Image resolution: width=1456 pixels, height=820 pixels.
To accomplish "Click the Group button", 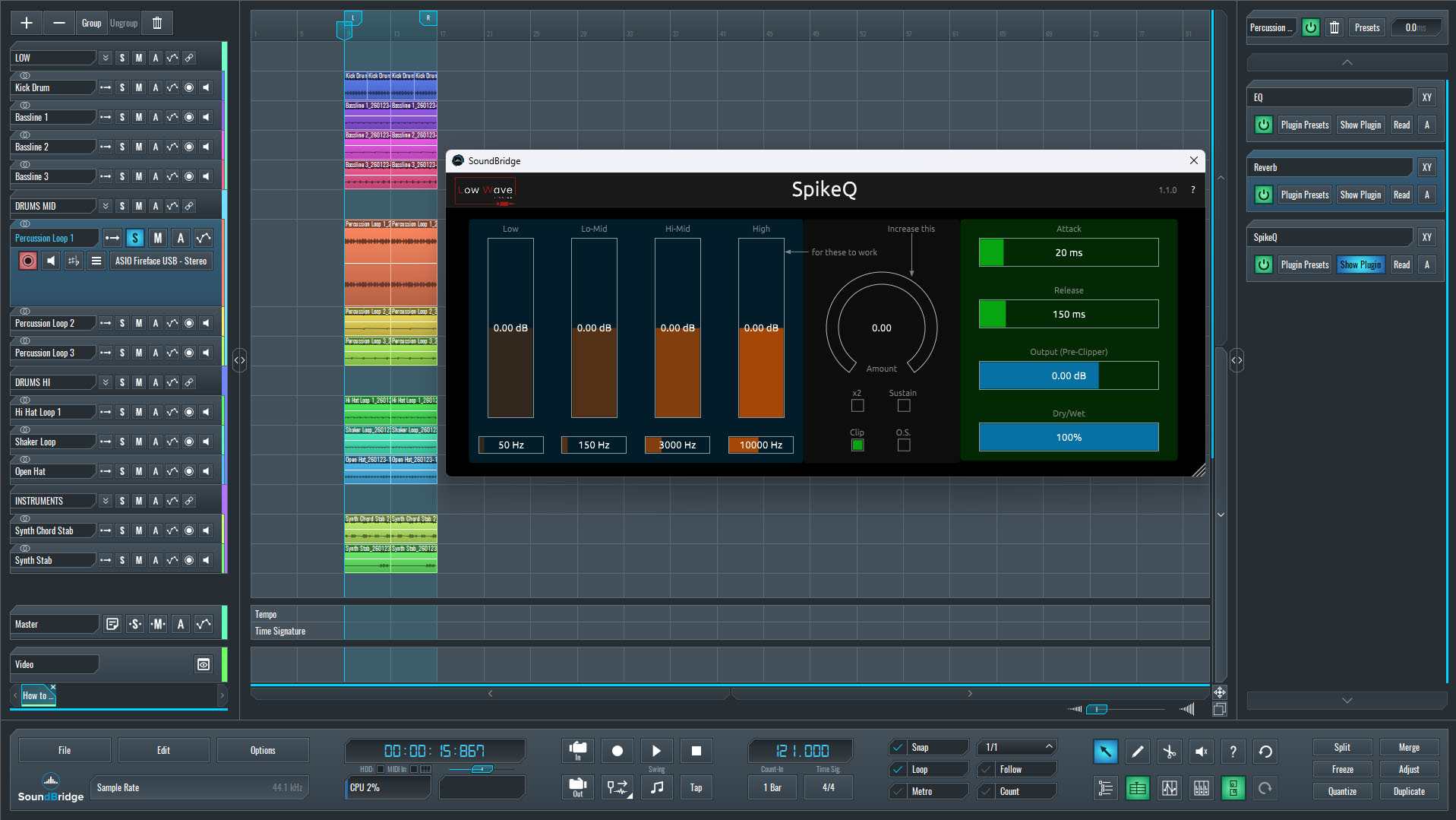I will tap(91, 23).
